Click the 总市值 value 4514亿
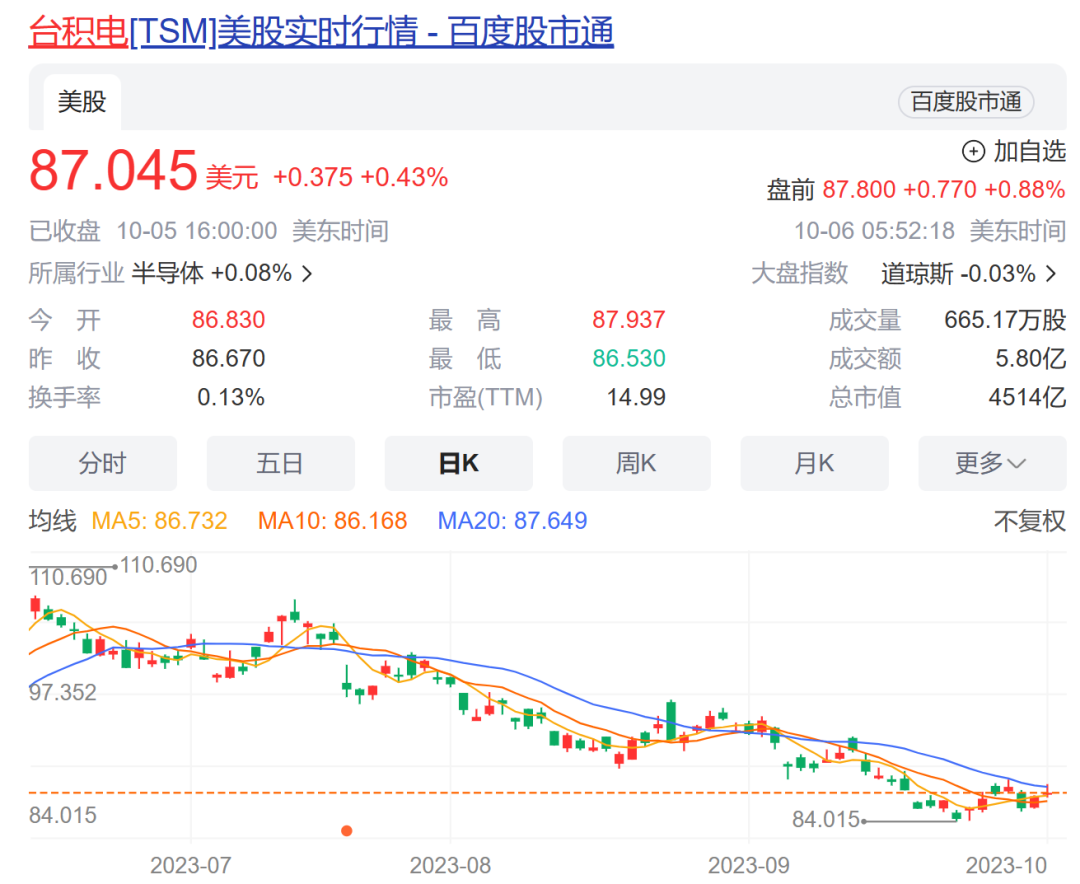The image size is (1080, 884). tap(1027, 398)
